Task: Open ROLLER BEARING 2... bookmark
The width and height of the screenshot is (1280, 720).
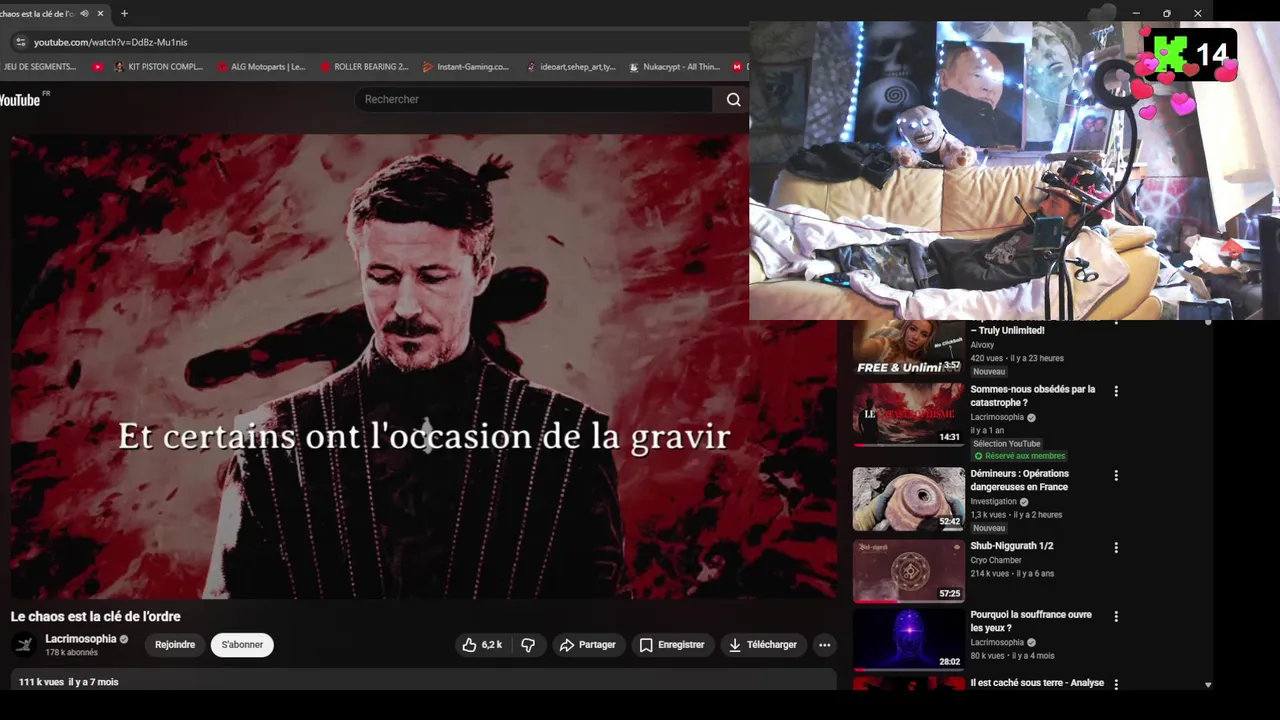Action: point(364,67)
